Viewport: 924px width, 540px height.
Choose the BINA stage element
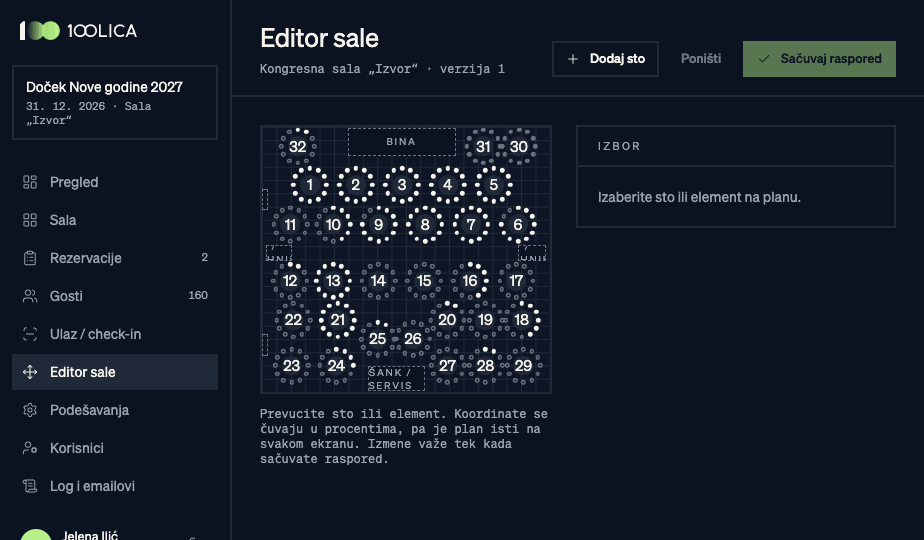coord(402,141)
